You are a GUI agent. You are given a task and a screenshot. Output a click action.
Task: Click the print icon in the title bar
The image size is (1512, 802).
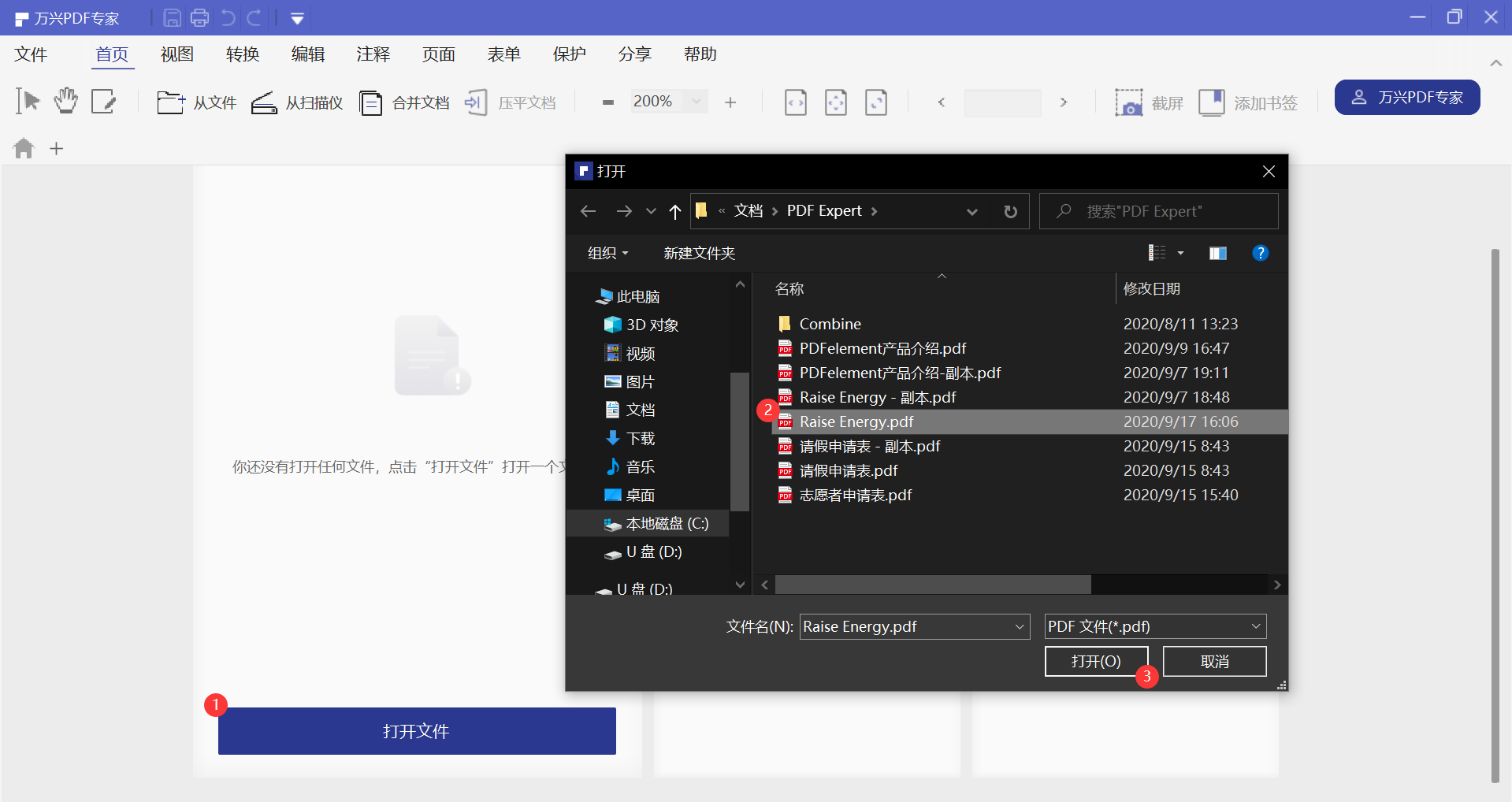199,17
